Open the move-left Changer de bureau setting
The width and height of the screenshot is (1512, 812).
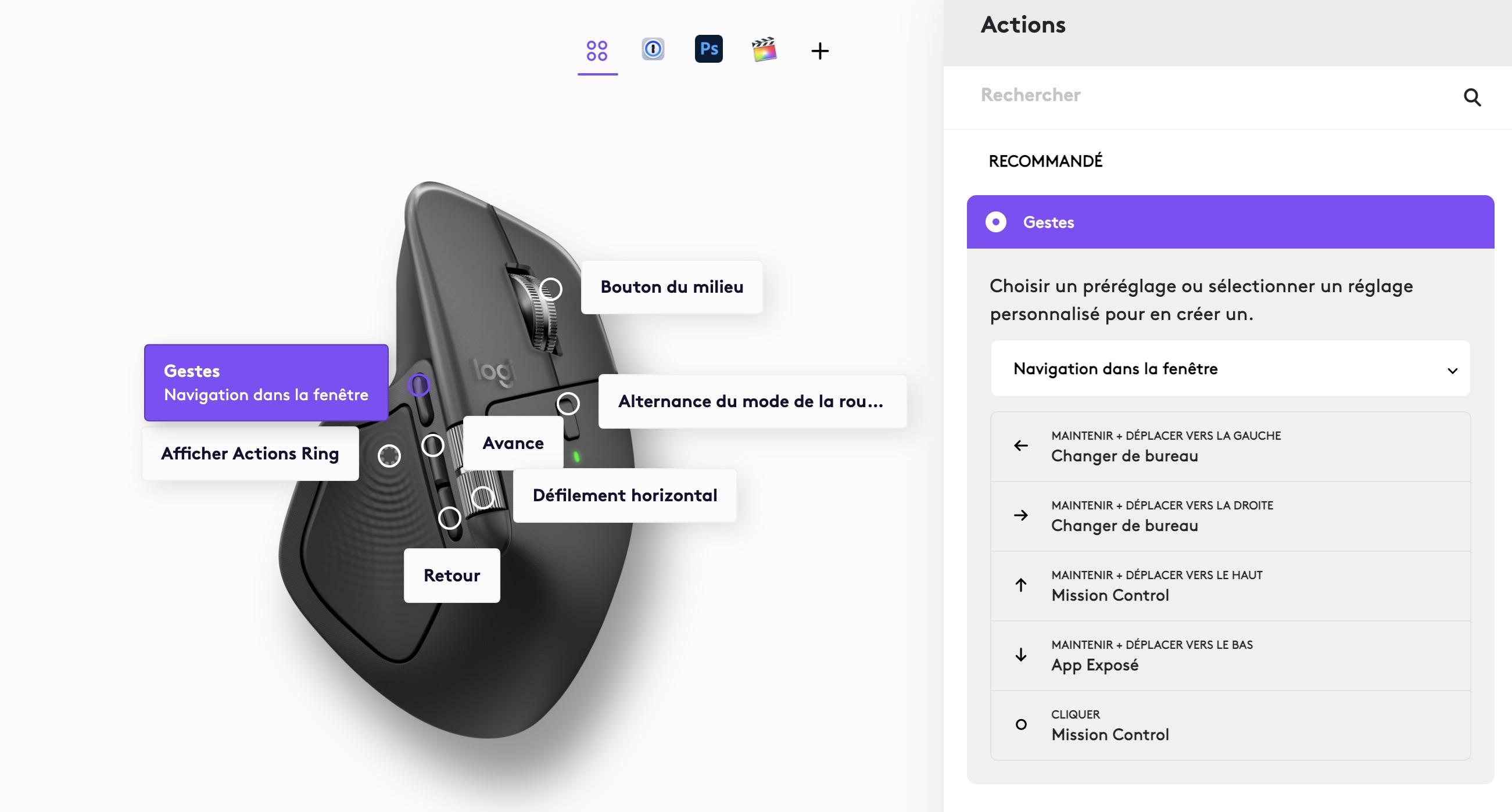pyautogui.click(x=1230, y=447)
